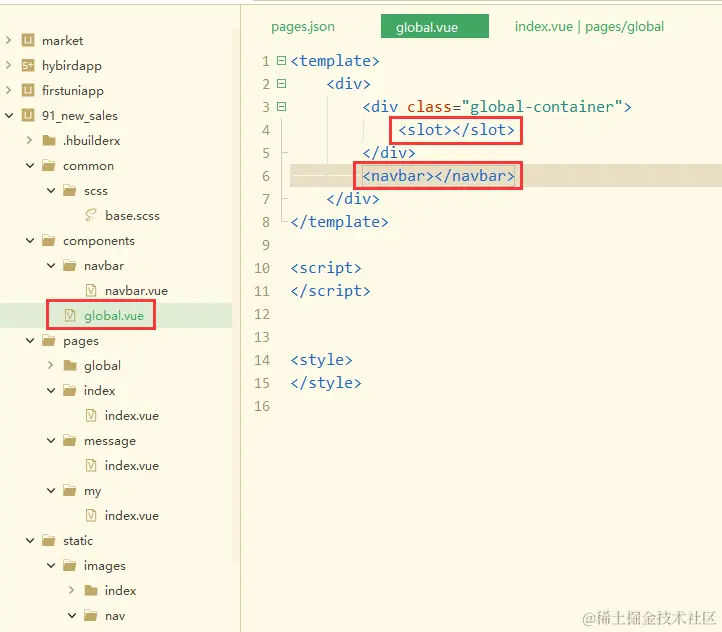Collapse the static folder
The width and height of the screenshot is (722, 632).
pyautogui.click(x=30, y=540)
